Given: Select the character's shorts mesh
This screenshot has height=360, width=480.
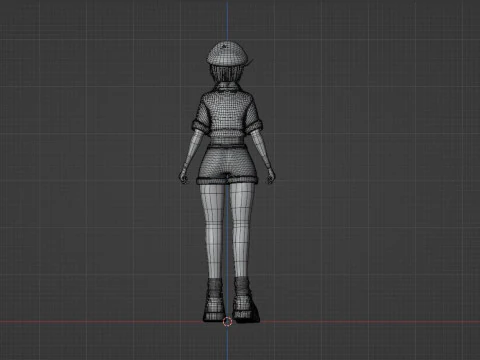Looking at the screenshot, I should click(x=227, y=165).
